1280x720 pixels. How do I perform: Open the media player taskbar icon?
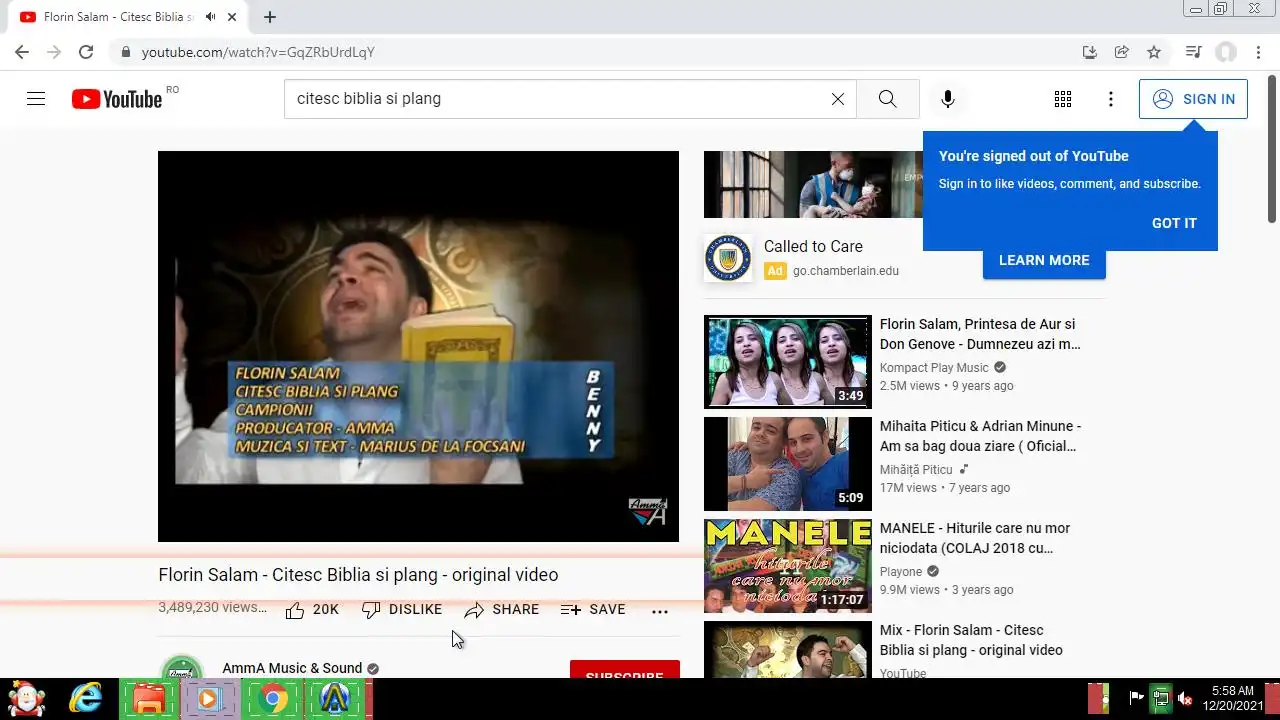pos(208,698)
